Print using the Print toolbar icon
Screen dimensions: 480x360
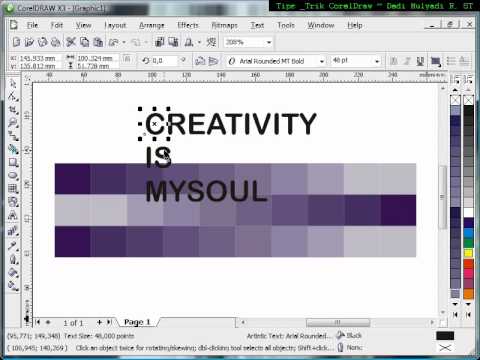[56, 42]
